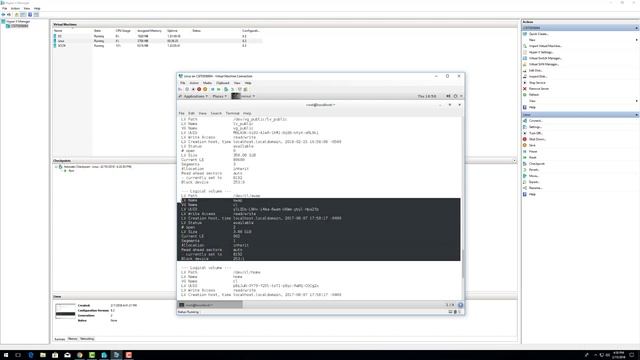This screenshot has width=640, height=360.
Task: Open Terminal menu in the terminal window
Action: pyautogui.click(x=232, y=113)
